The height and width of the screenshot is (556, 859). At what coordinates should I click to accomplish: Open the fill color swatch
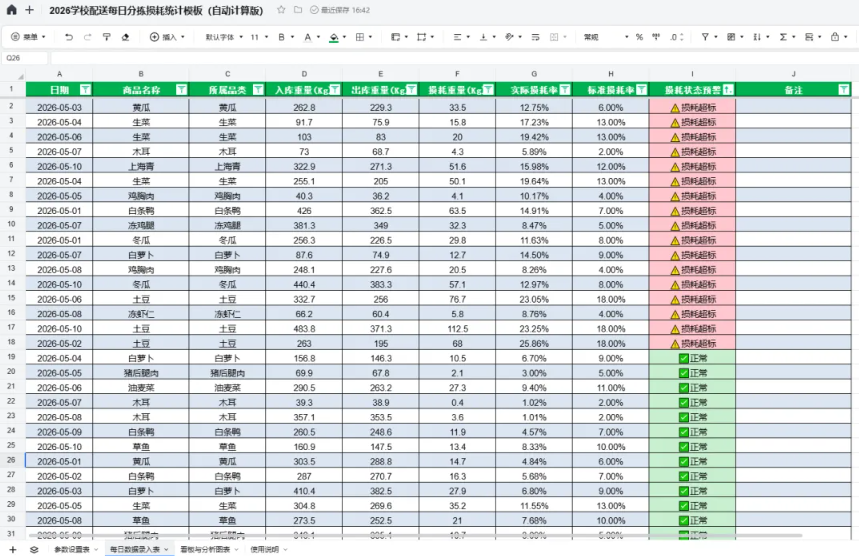334,37
